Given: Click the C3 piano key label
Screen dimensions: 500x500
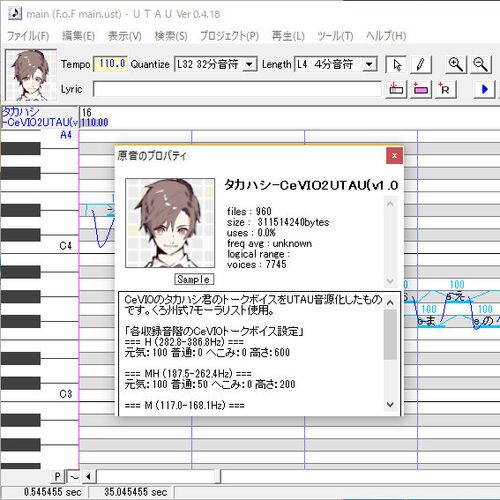Looking at the screenshot, I should click(66, 394).
